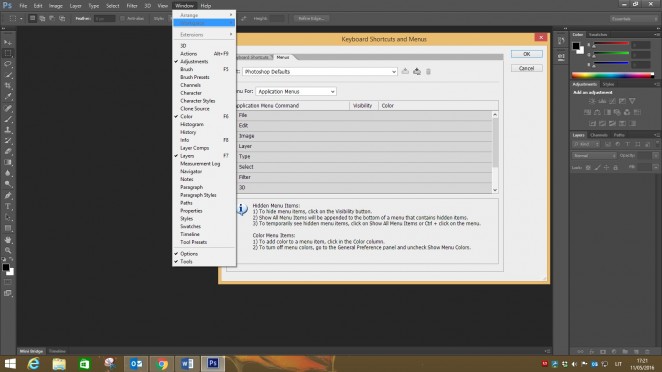The width and height of the screenshot is (662, 372).
Task: Add a Brightness/Contrast adjustment
Action: 592,101
